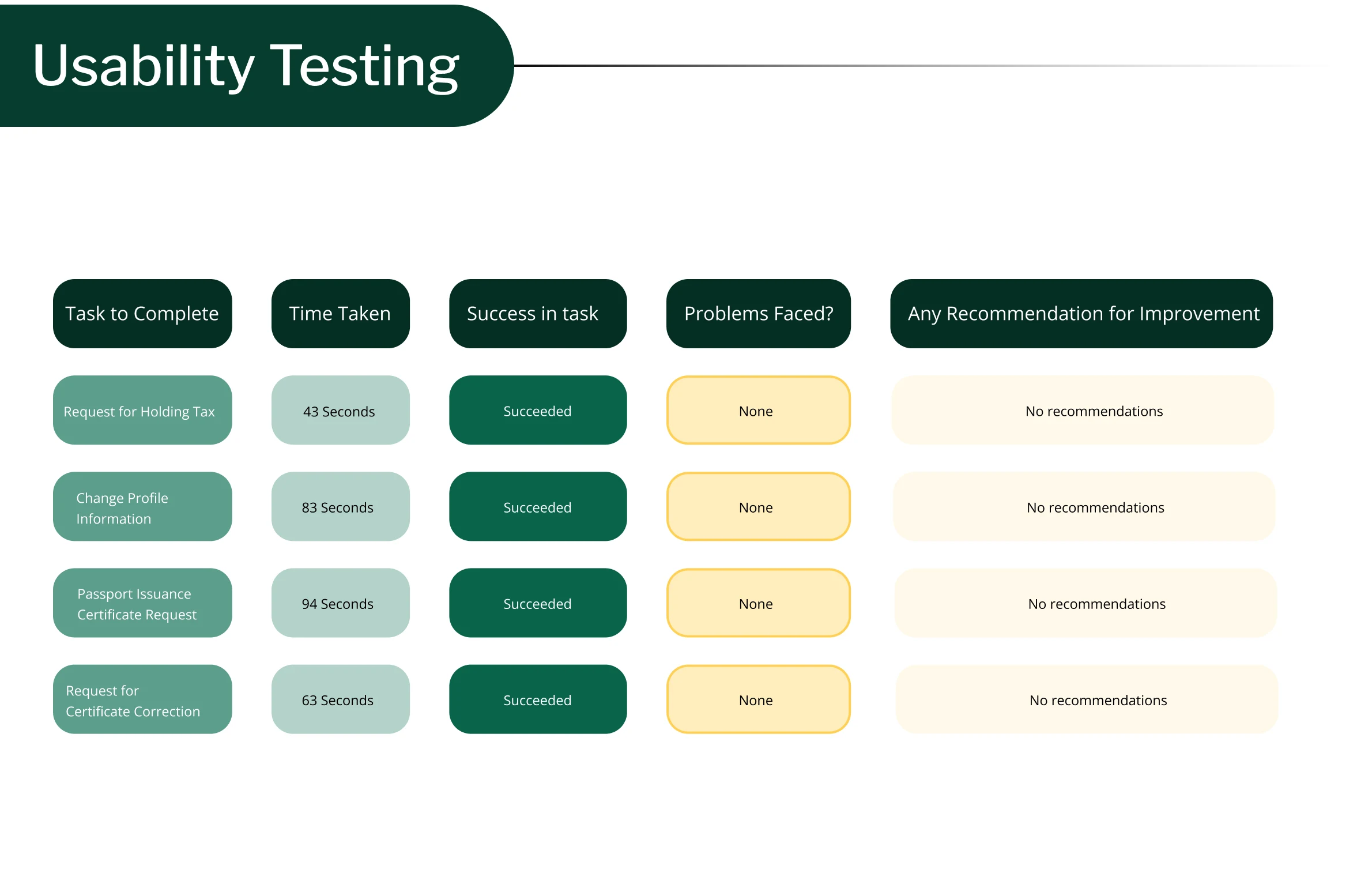
Task: Select the 63 Seconds time cell
Action: pos(340,699)
